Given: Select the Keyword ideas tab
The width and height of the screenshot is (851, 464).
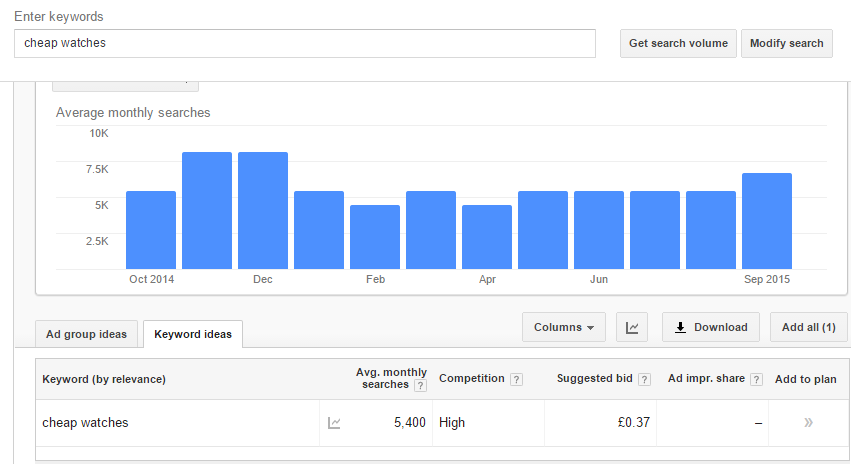Looking at the screenshot, I should pos(192,334).
